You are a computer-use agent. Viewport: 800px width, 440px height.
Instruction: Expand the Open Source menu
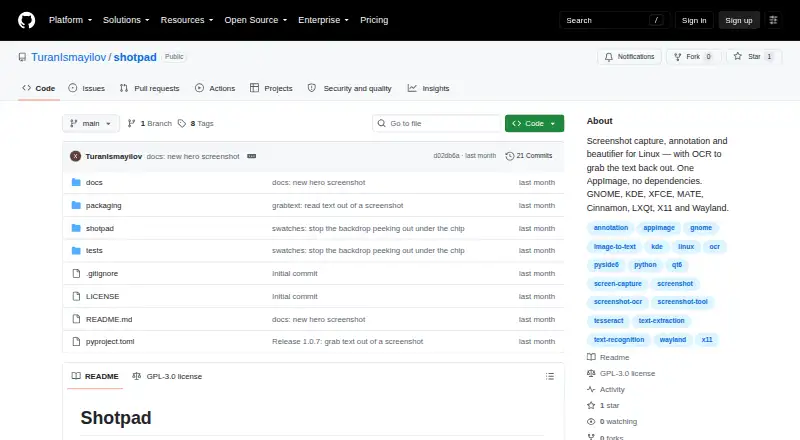click(x=256, y=20)
